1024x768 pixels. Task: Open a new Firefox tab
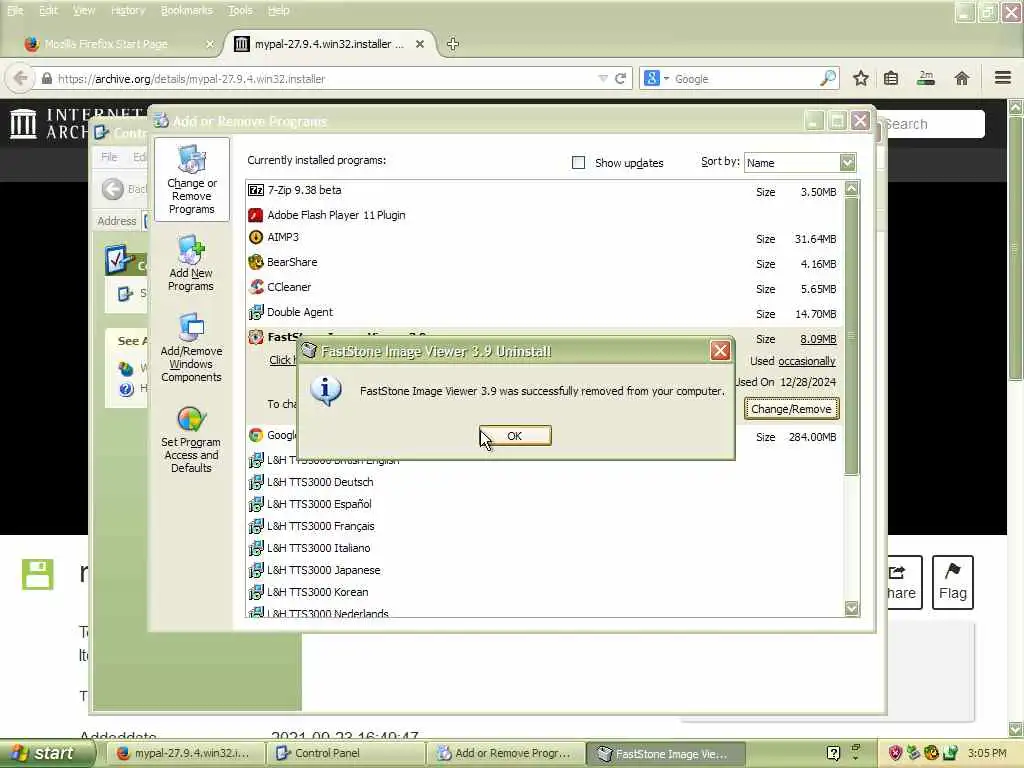pyautogui.click(x=453, y=44)
